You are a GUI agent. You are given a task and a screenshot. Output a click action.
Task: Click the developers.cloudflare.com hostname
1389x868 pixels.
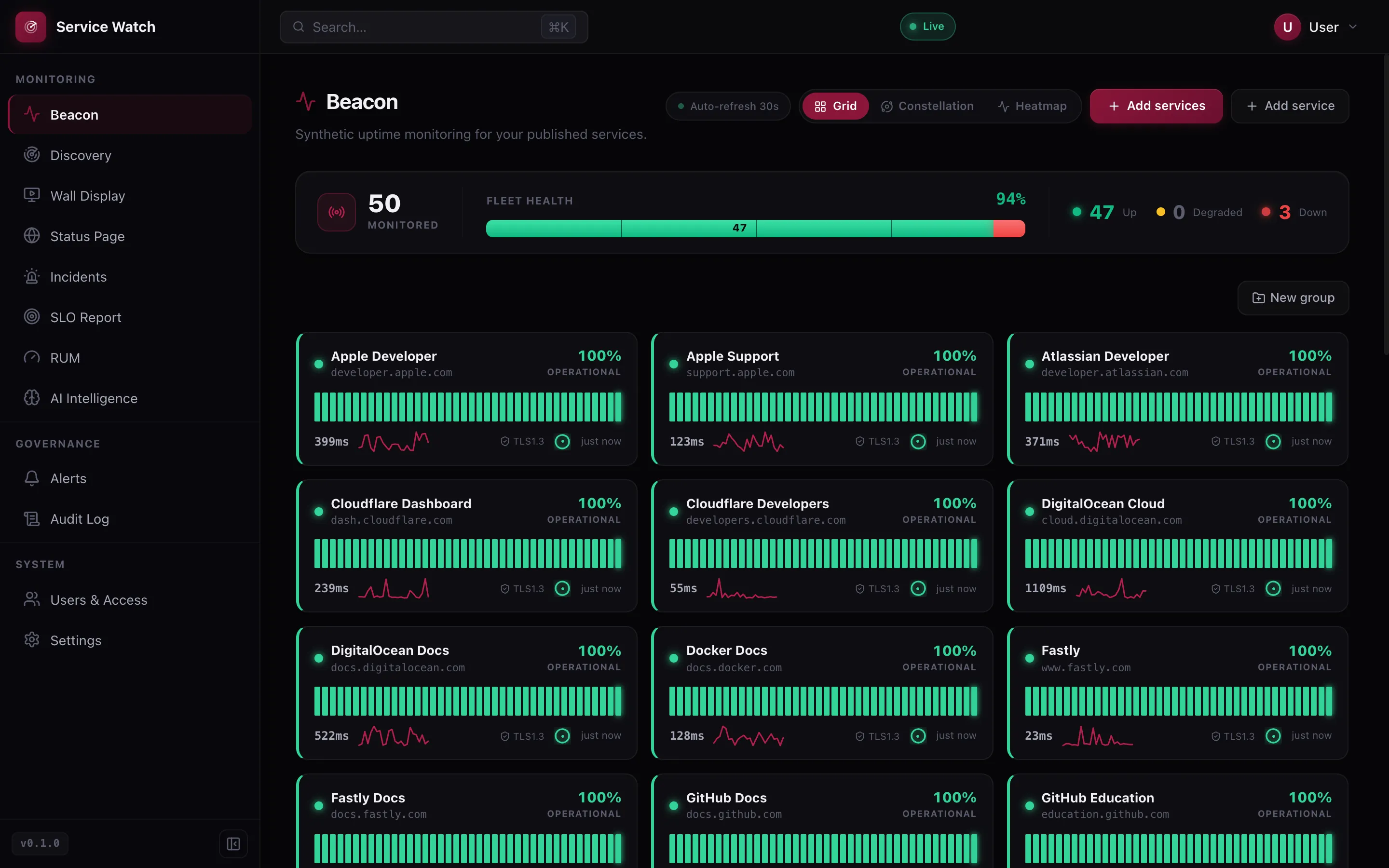(766, 520)
